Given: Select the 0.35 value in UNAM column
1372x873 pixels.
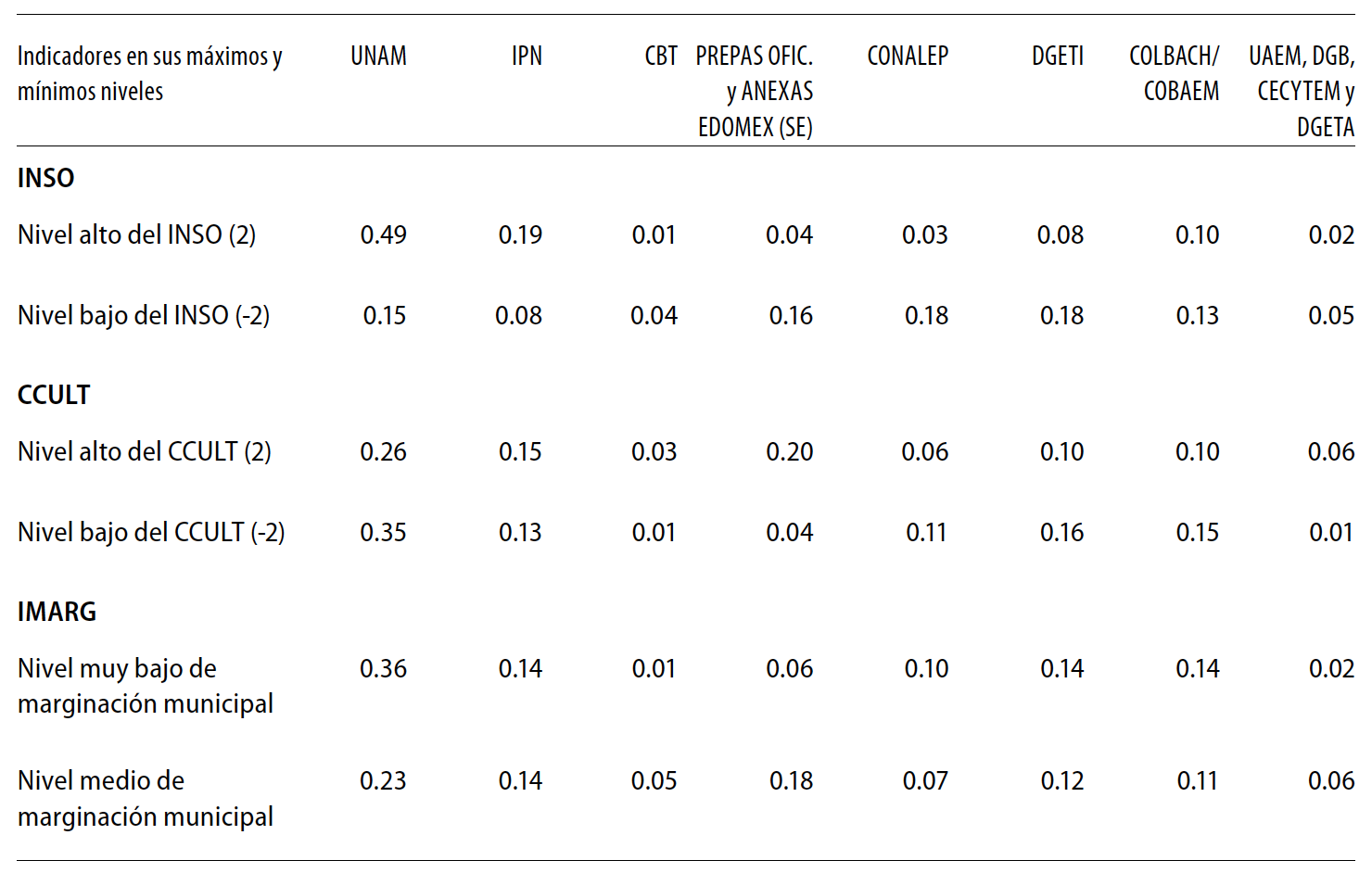Looking at the screenshot, I should pyautogui.click(x=384, y=533).
